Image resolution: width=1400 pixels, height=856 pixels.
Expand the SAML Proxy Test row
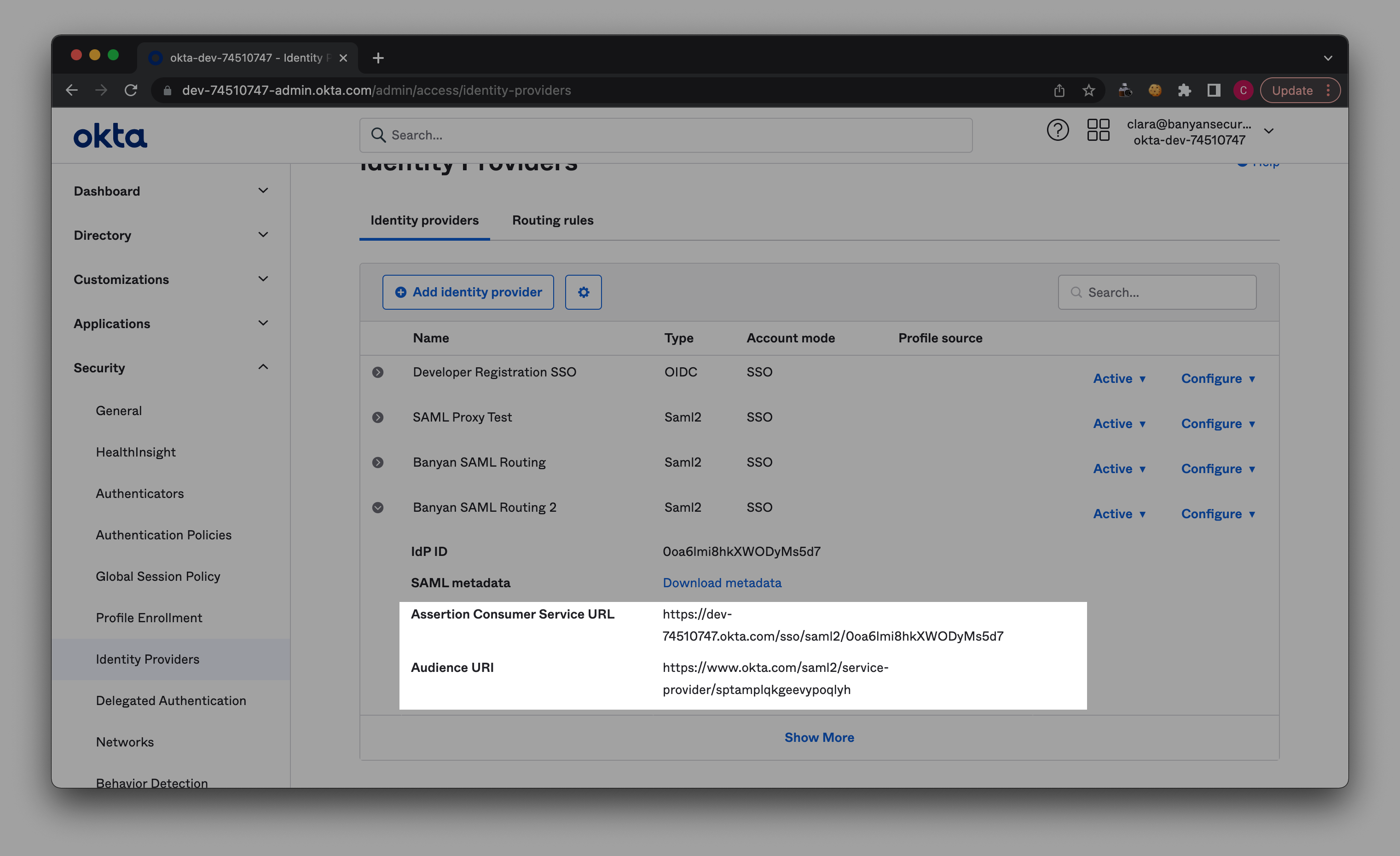[x=378, y=417]
